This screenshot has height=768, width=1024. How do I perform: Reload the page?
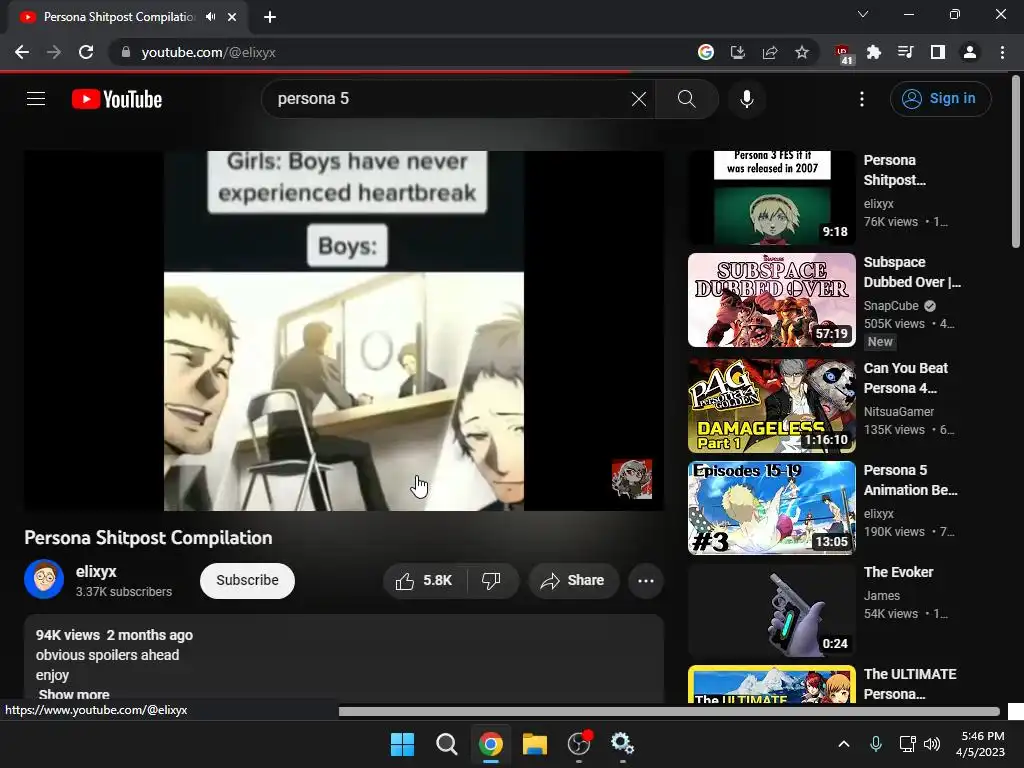pyautogui.click(x=86, y=52)
